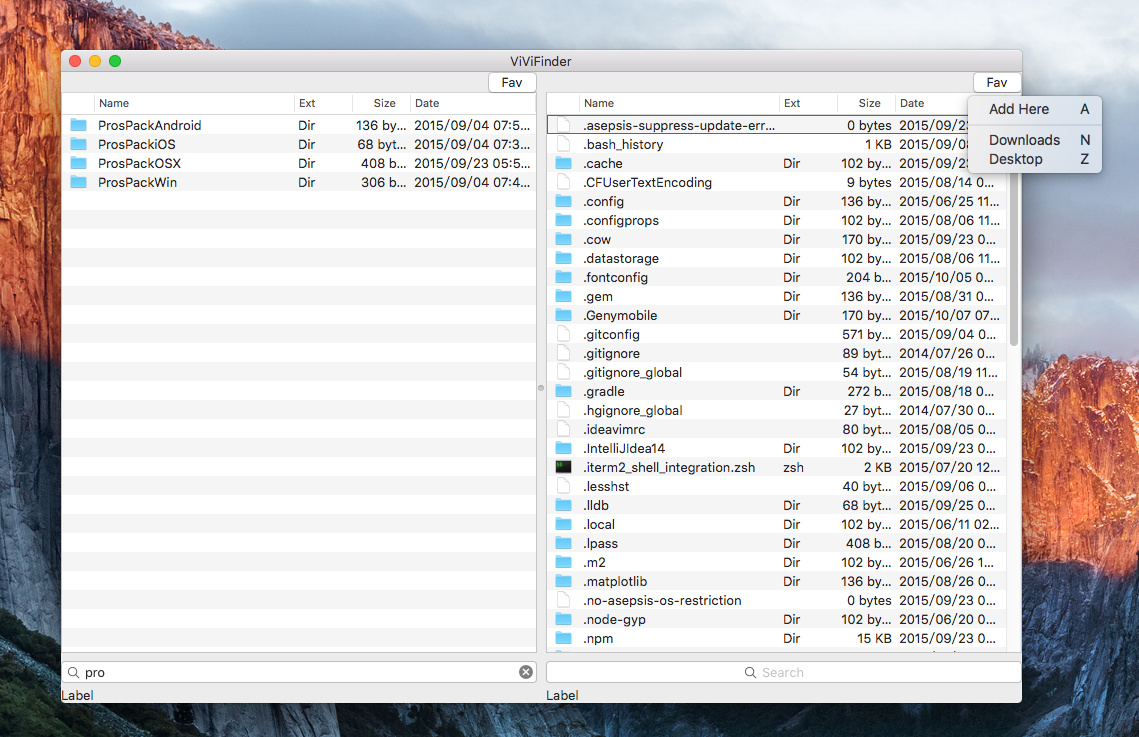
Task: Click the .iterm2_shell_integration.zsh terminal icon
Action: (x=564, y=467)
